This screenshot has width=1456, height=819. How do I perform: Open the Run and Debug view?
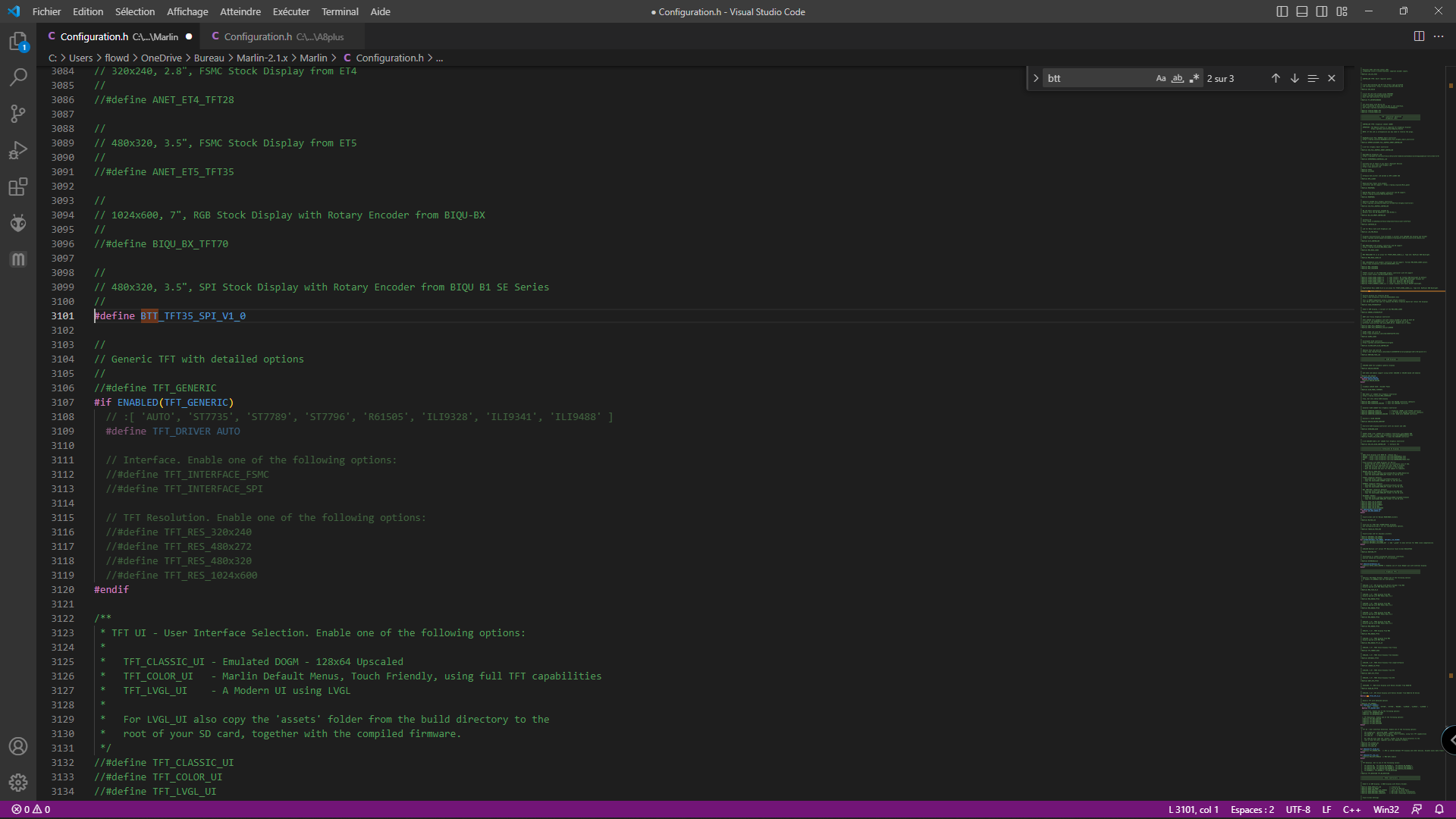tap(18, 150)
